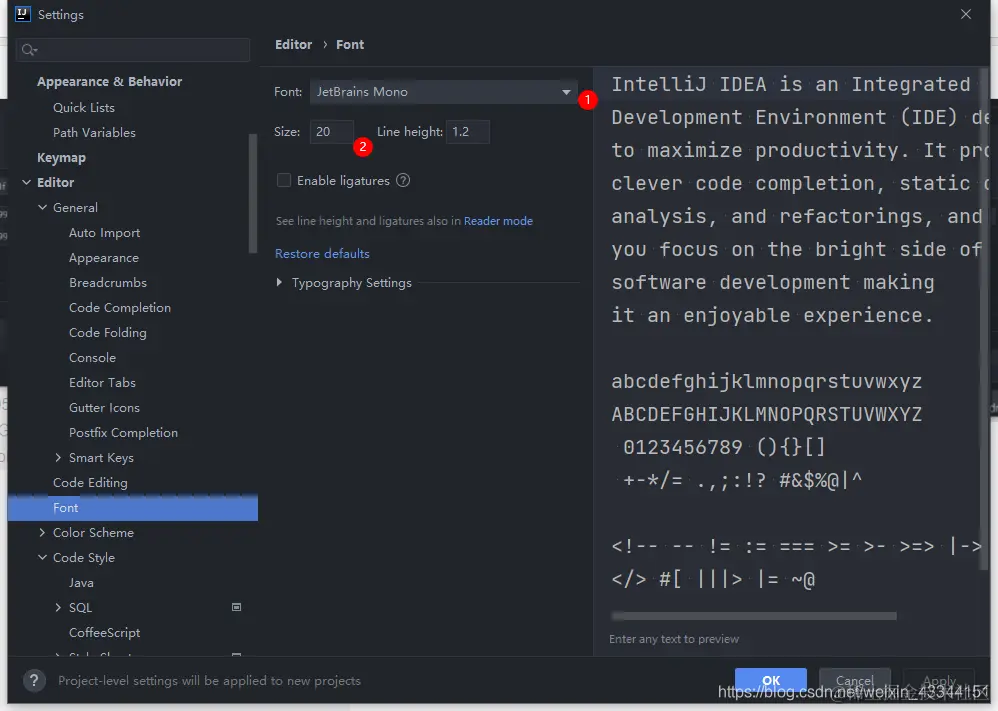Image resolution: width=998 pixels, height=711 pixels.
Task: Open Auto Import settings
Action: [104, 232]
